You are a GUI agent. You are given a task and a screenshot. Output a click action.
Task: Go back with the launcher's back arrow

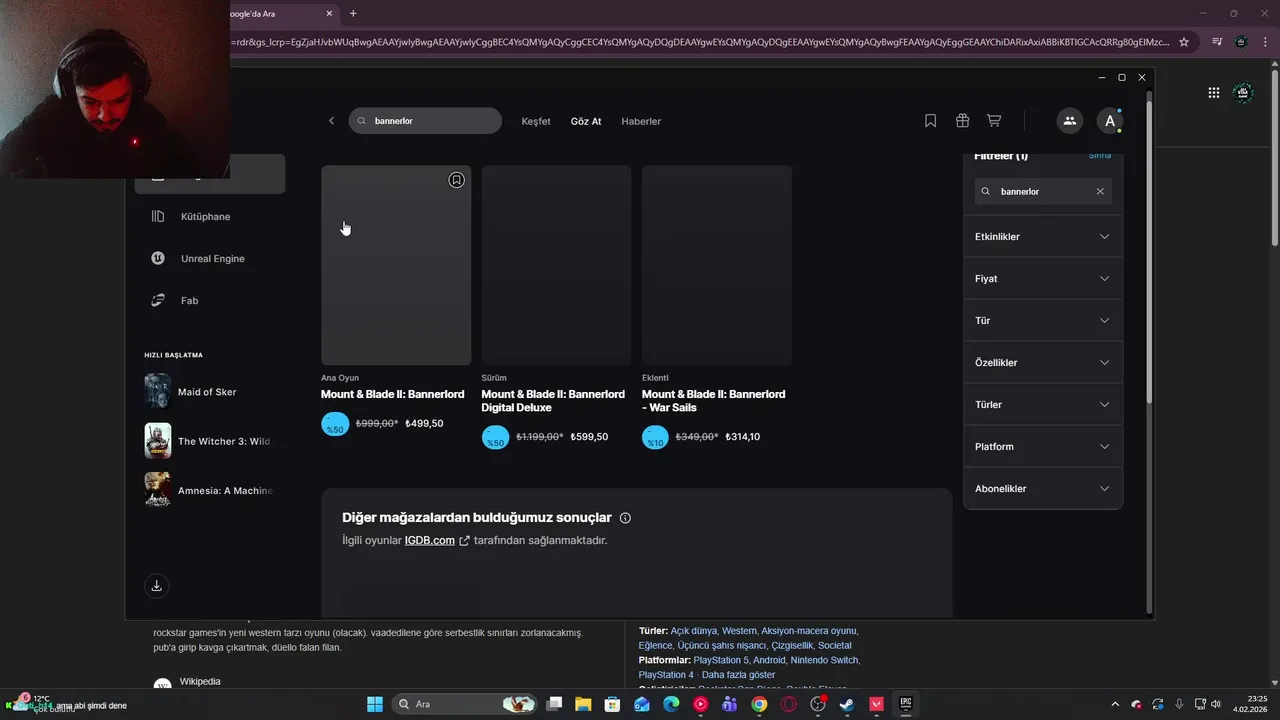tap(332, 121)
